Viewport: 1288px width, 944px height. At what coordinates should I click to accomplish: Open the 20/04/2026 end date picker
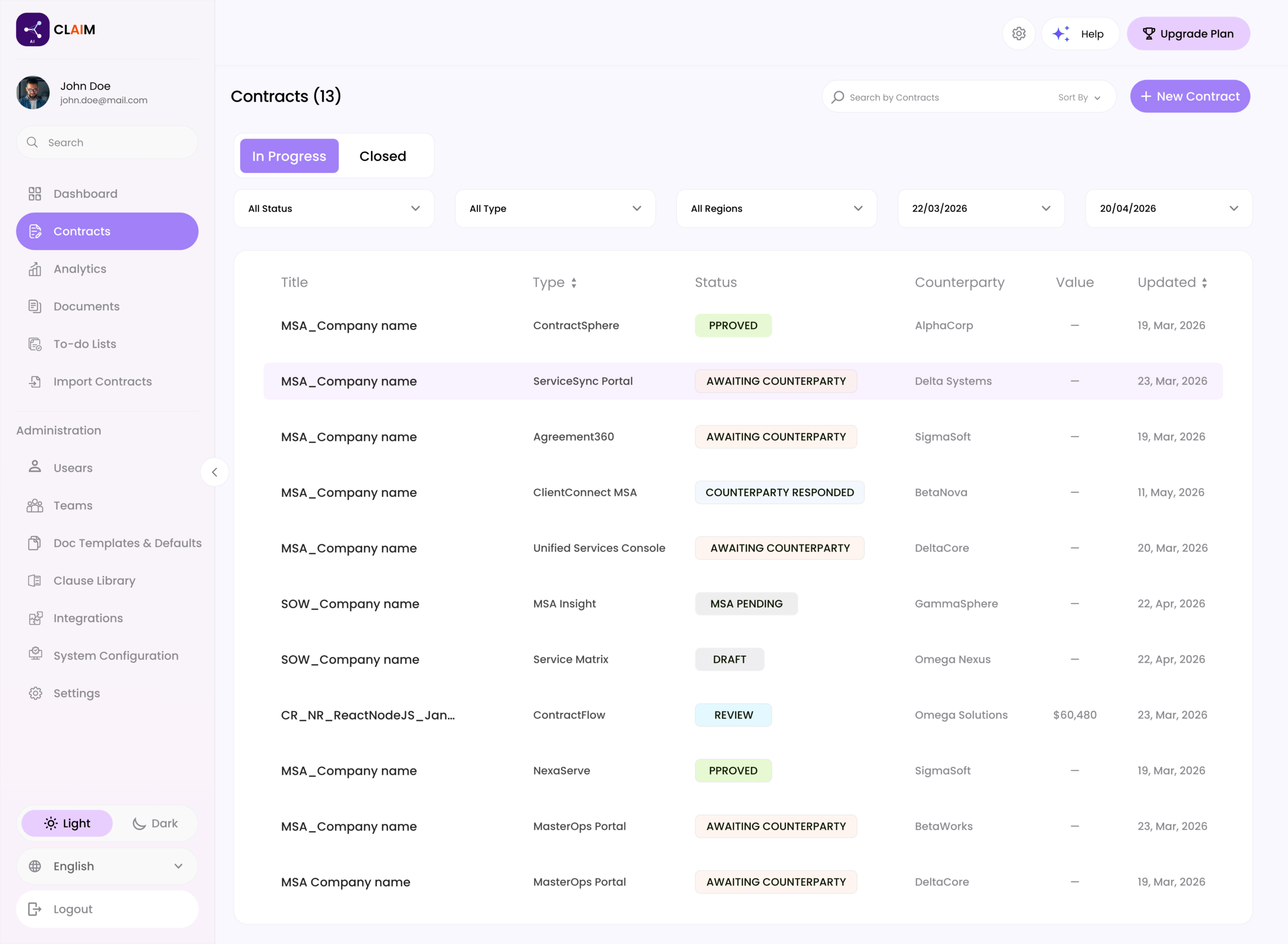[x=1169, y=209]
